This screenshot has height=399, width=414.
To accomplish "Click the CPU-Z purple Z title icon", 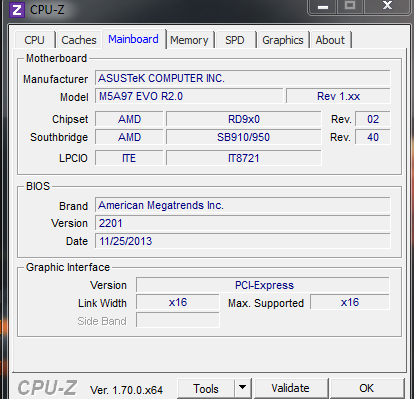I will pyautogui.click(x=17, y=10).
